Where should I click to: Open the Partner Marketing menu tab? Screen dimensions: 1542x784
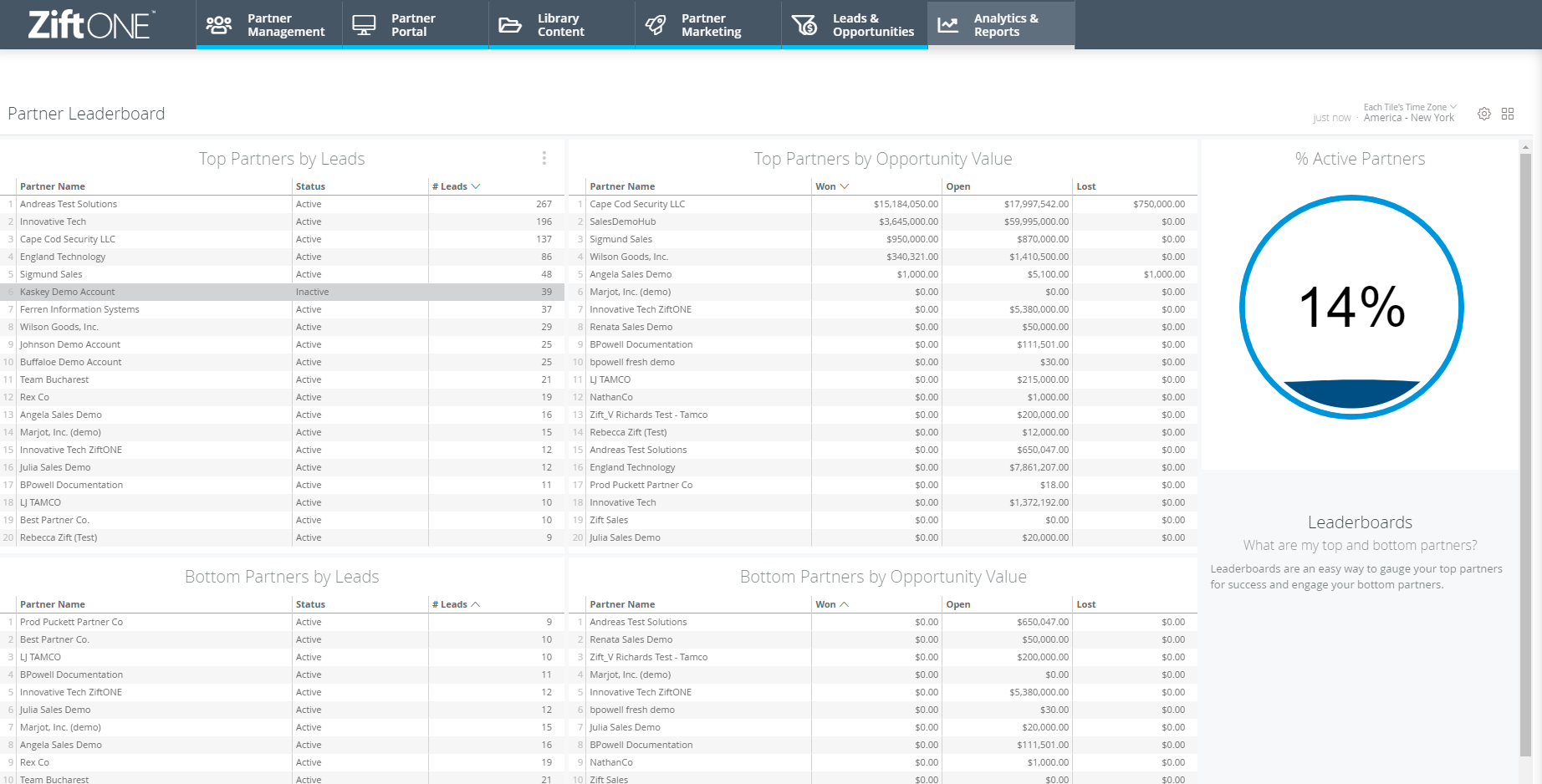coord(708,25)
